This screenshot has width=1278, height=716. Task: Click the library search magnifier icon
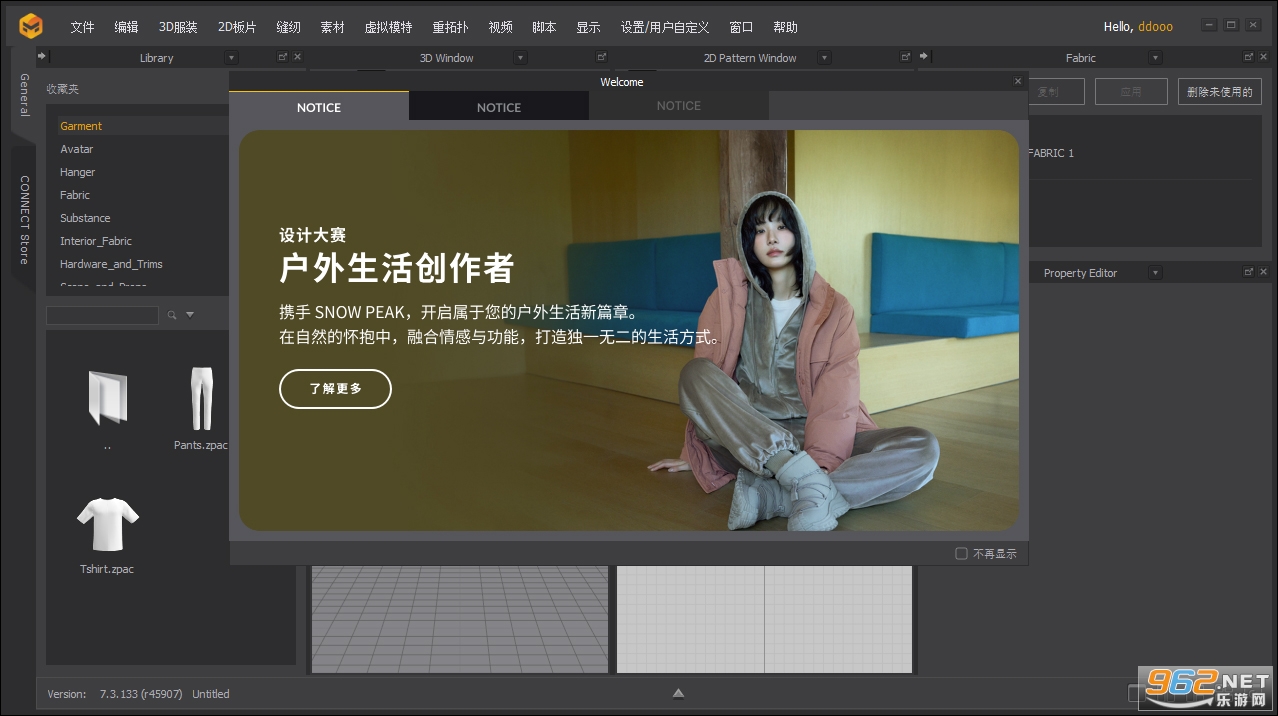coord(172,315)
